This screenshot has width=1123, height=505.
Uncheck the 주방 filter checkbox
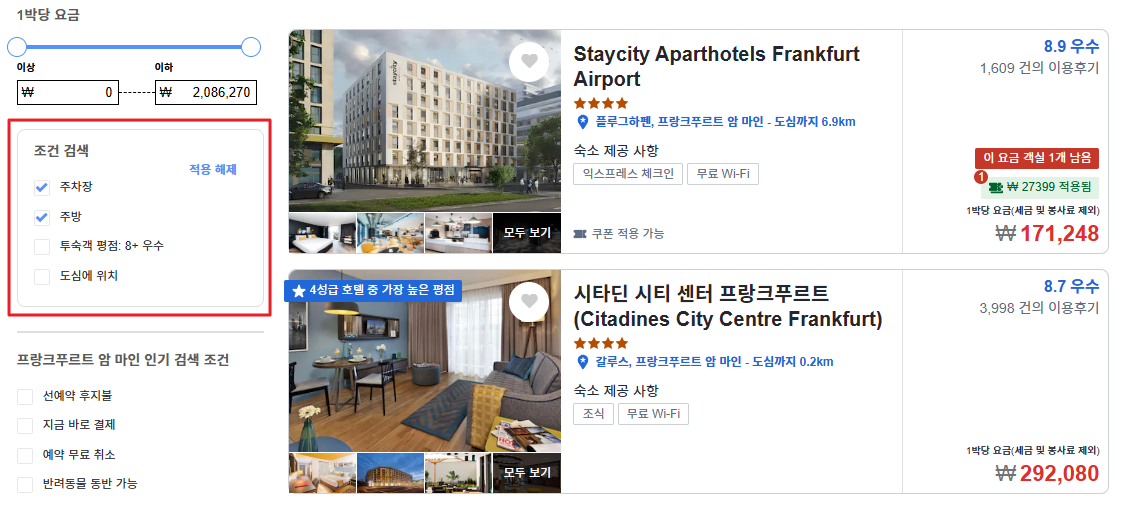click(x=42, y=217)
